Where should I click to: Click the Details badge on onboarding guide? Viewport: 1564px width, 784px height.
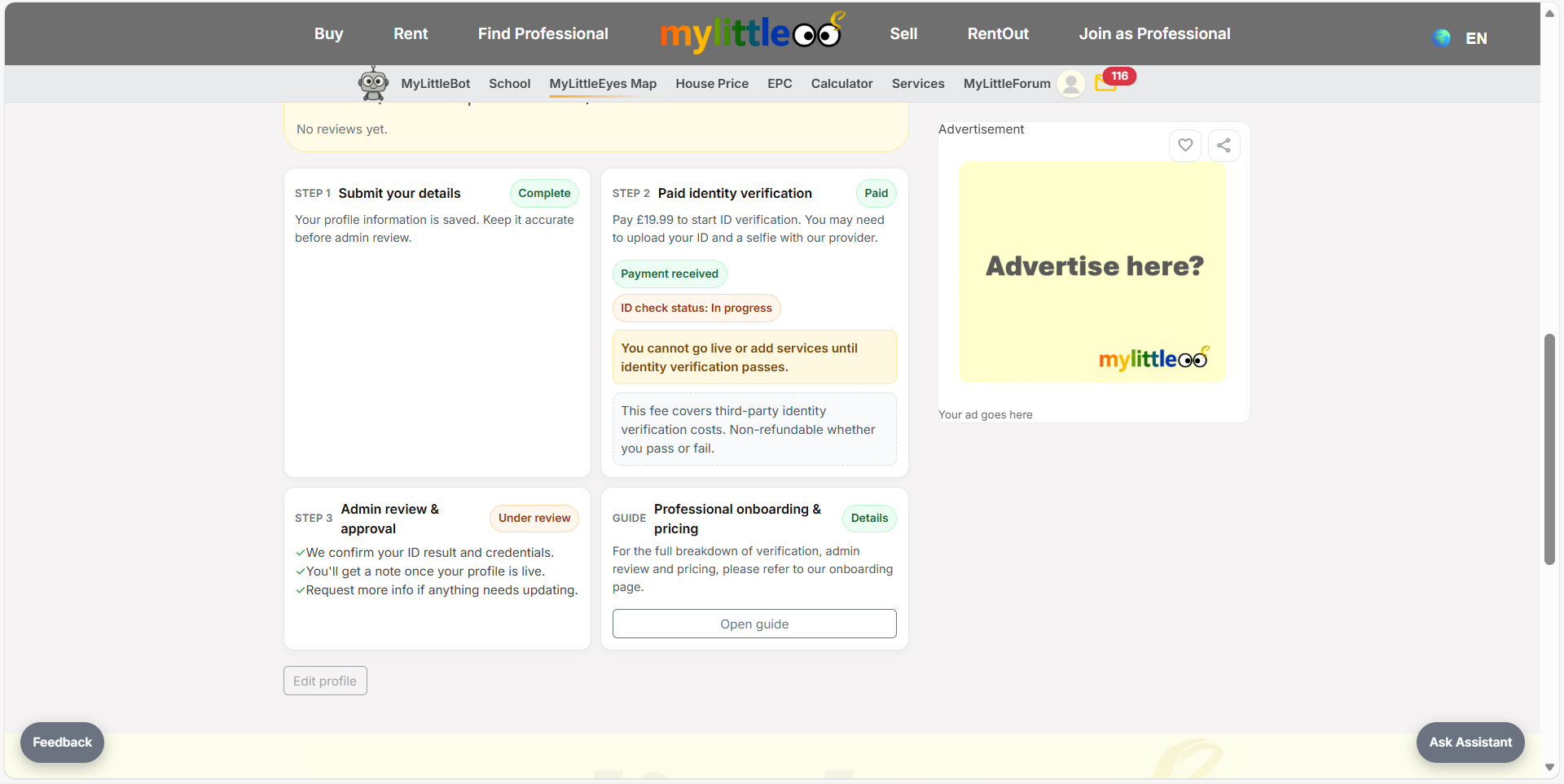pos(869,518)
